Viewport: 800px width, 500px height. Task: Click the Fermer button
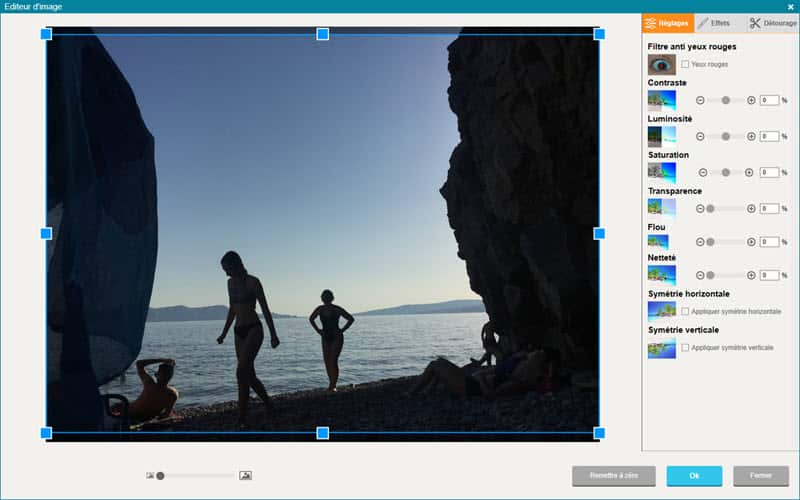click(x=760, y=476)
